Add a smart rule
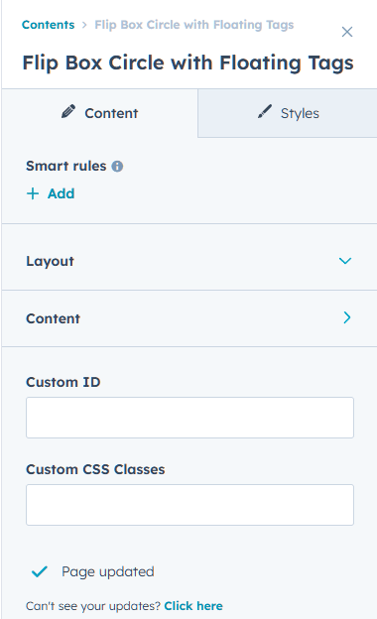This screenshot has width=377, height=619. 51,193
